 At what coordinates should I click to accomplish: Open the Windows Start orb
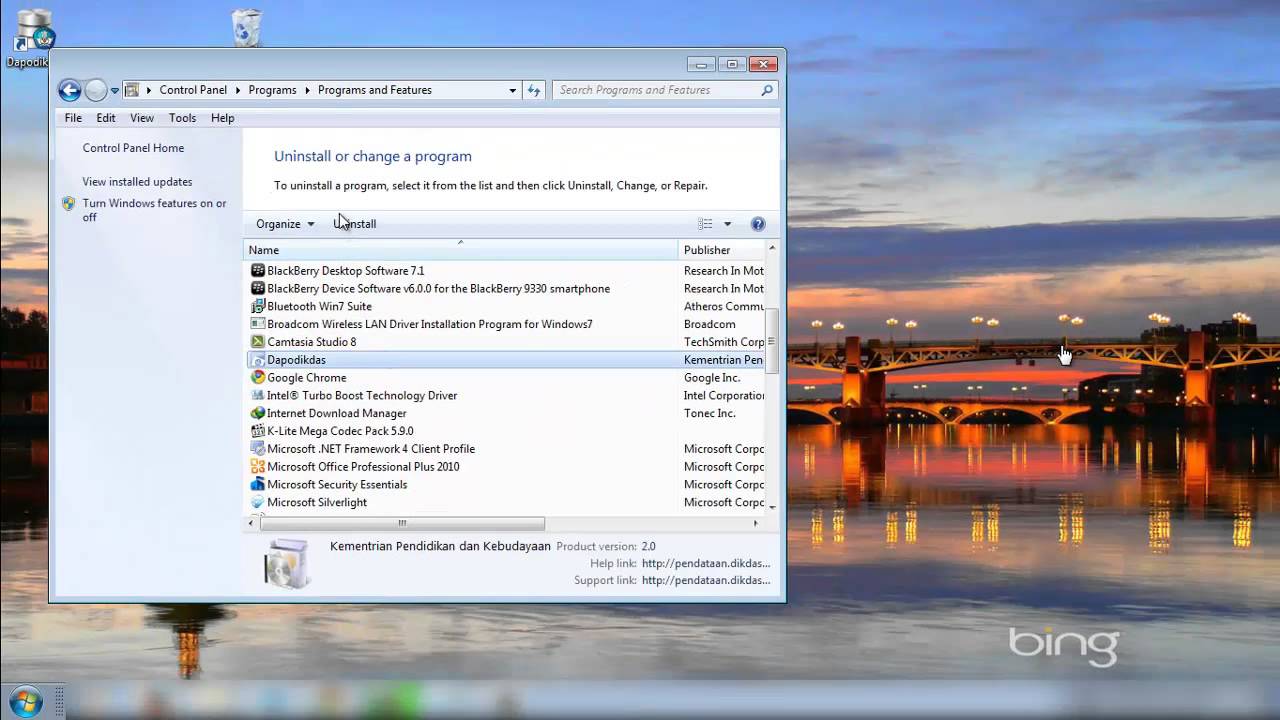click(x=24, y=700)
